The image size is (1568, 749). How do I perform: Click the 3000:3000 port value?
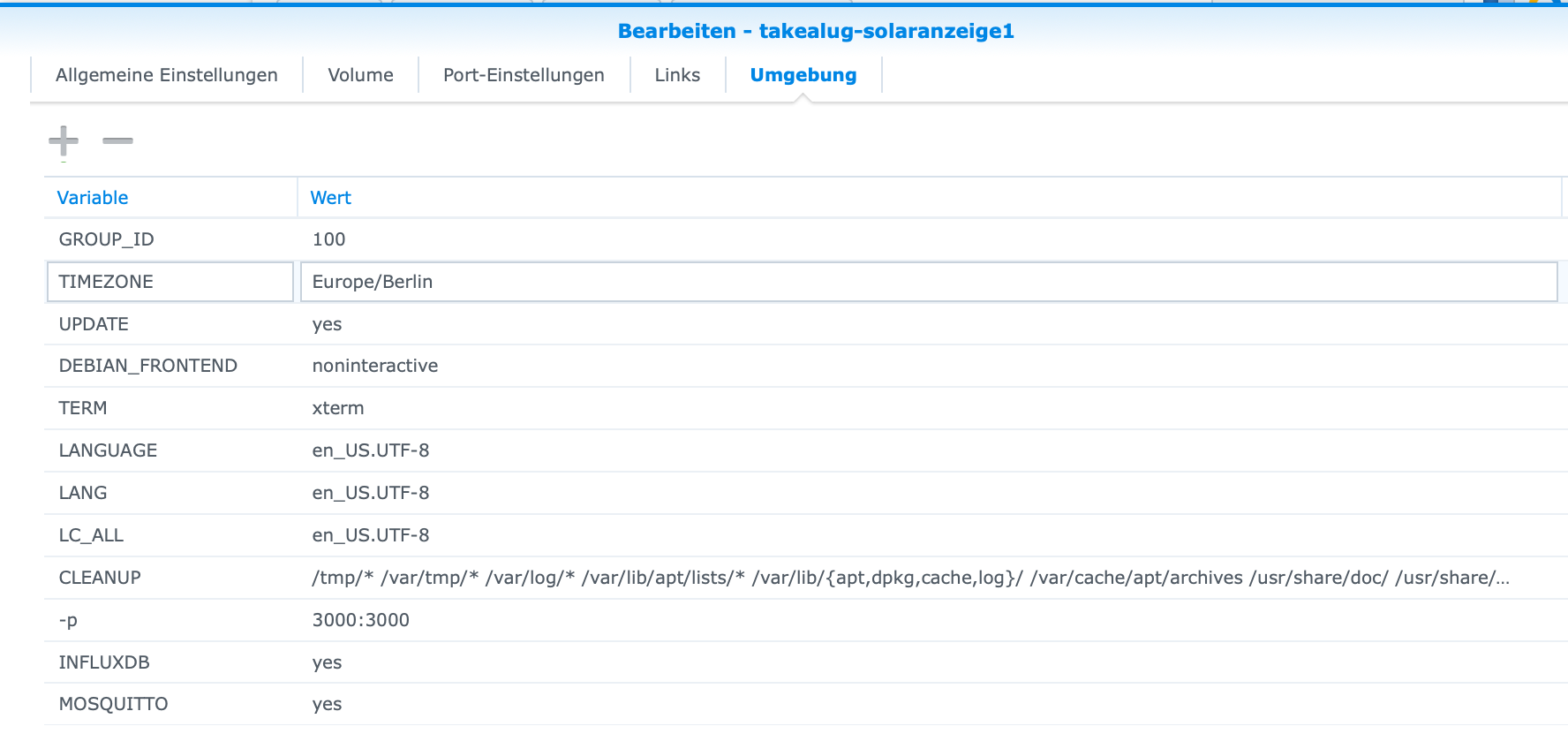pyautogui.click(x=360, y=620)
